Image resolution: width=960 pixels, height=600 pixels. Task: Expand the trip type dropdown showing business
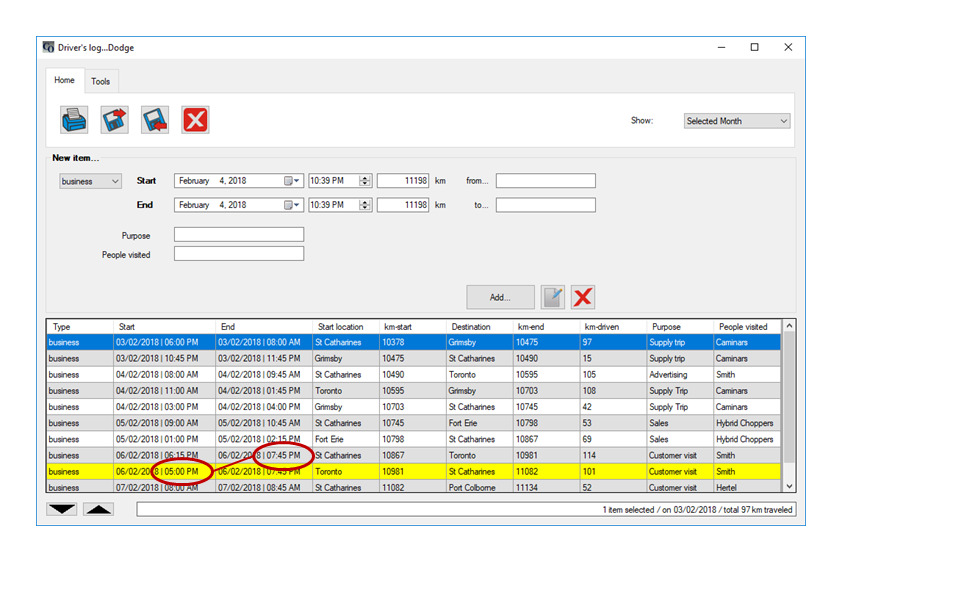point(90,181)
